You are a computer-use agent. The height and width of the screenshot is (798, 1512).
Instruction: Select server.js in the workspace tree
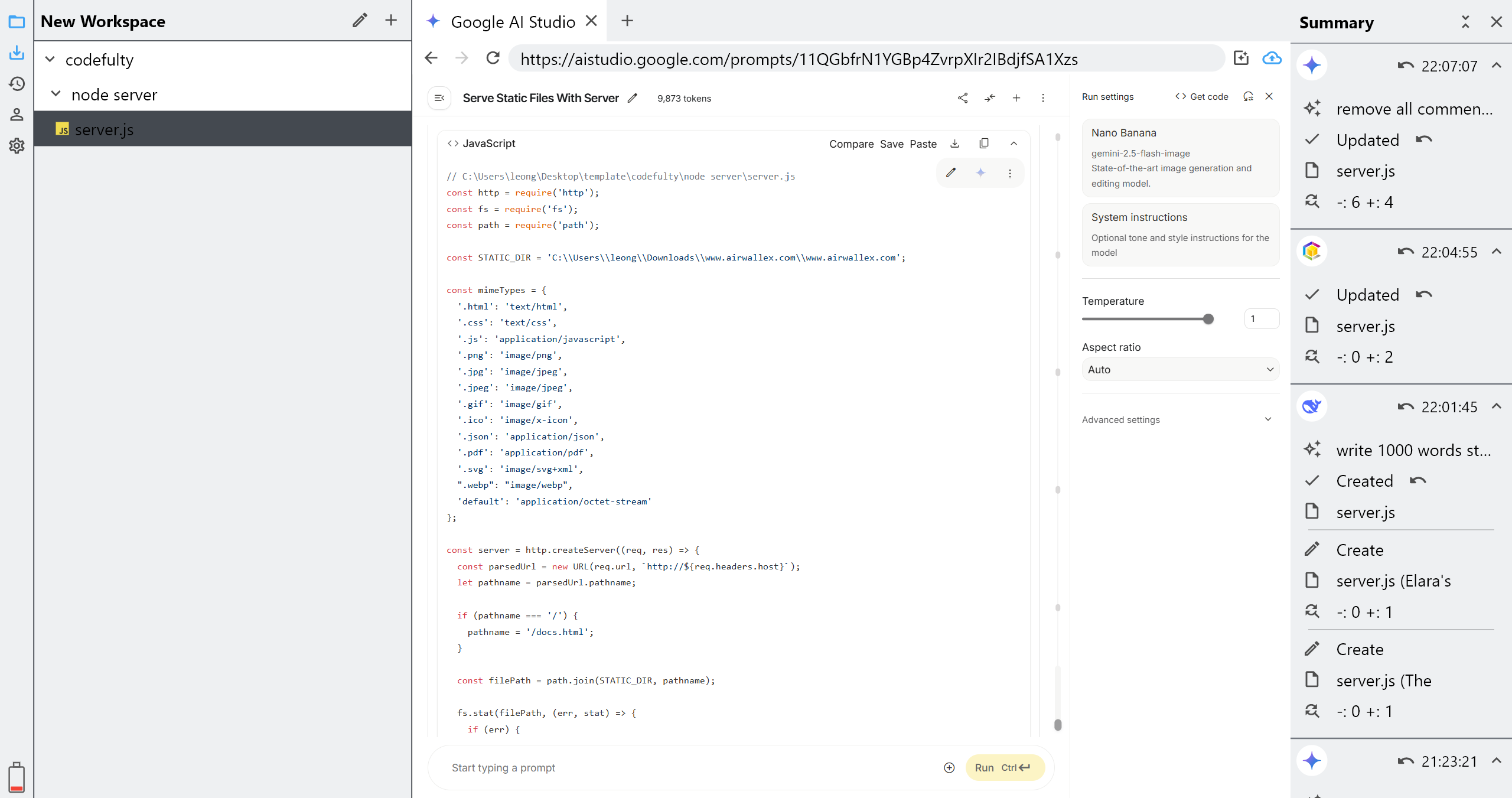tap(104, 129)
